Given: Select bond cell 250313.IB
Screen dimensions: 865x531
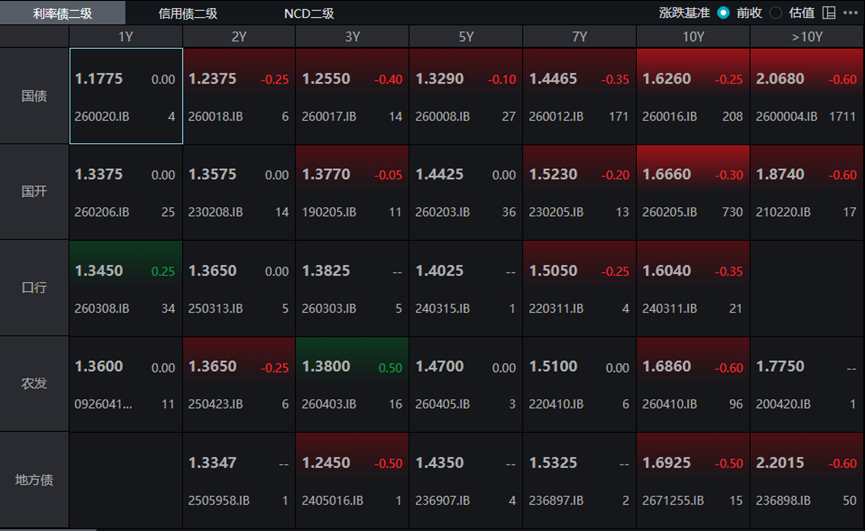Looking at the screenshot, I should click(239, 288).
